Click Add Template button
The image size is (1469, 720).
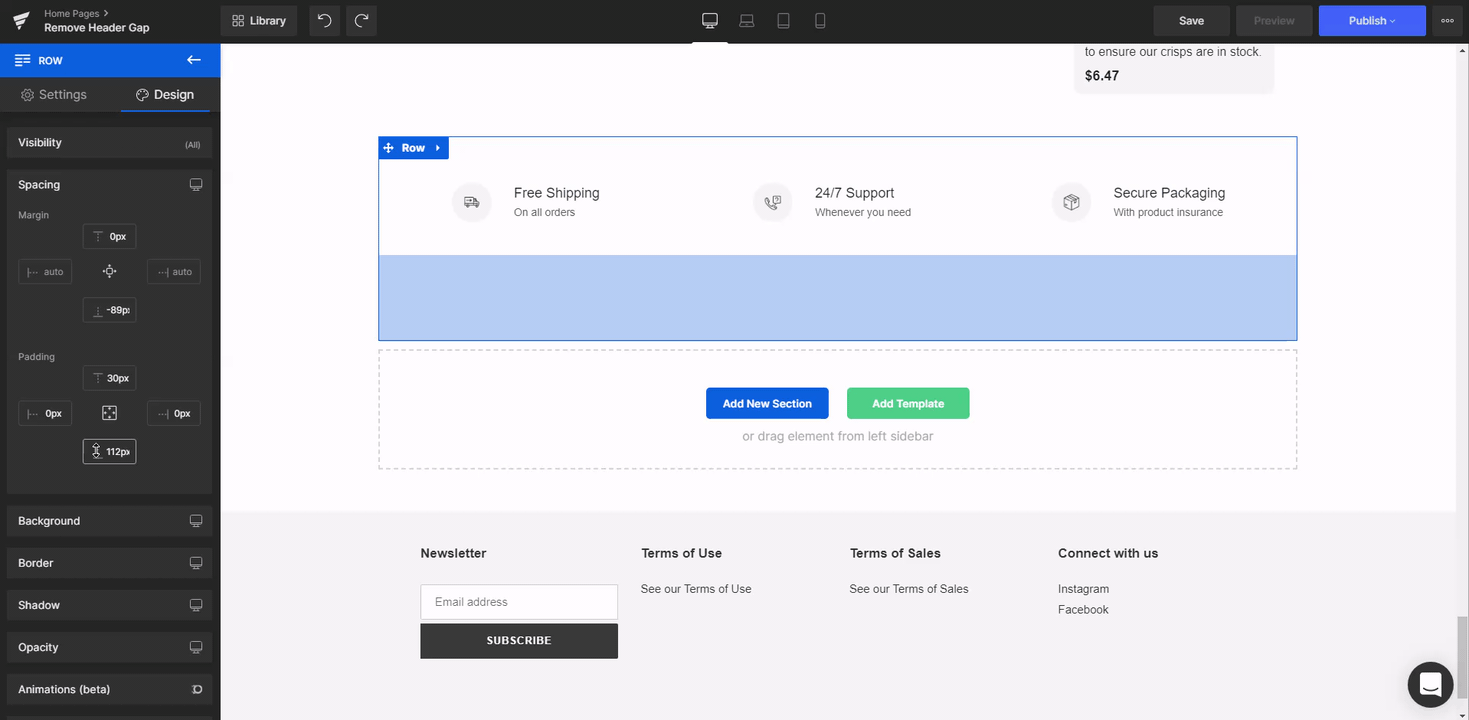[908, 403]
